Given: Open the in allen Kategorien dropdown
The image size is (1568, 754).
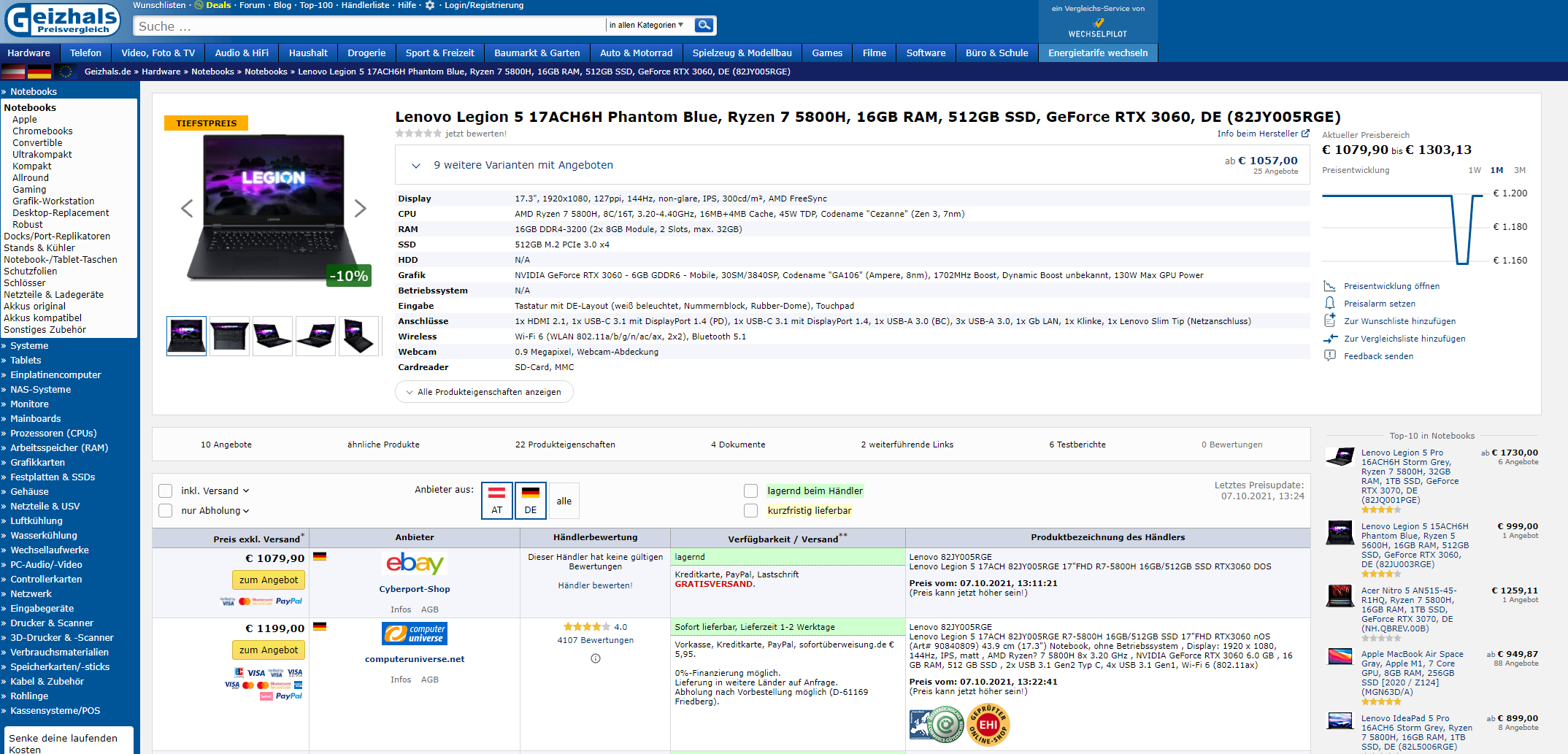Looking at the screenshot, I should pyautogui.click(x=647, y=25).
